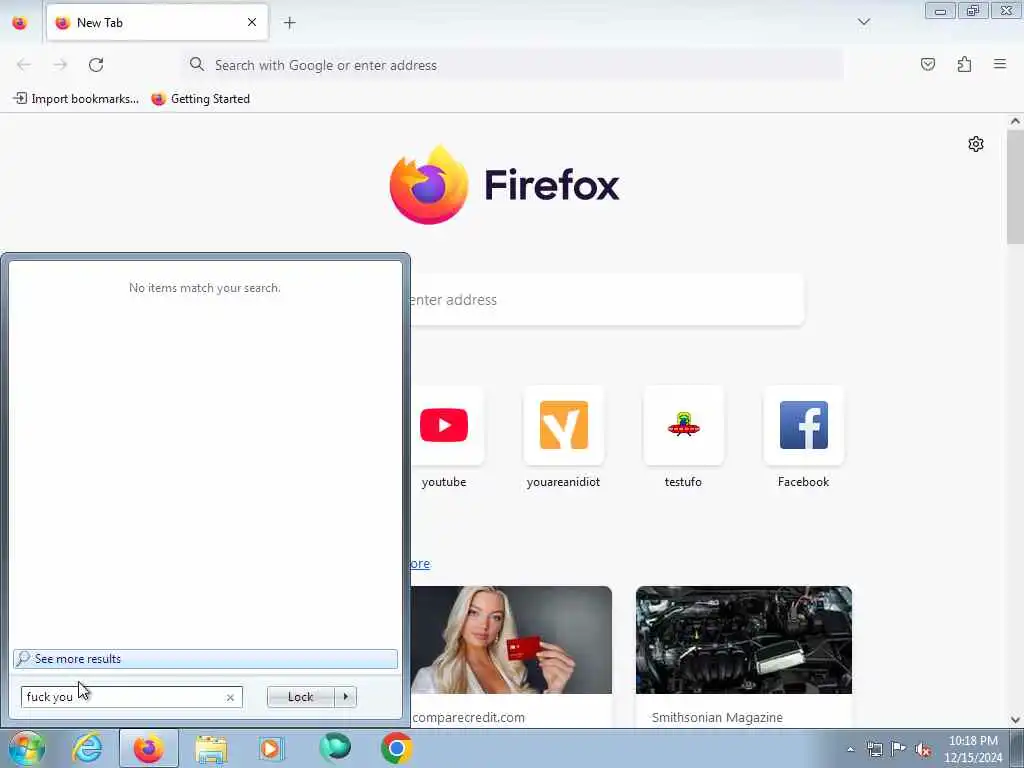This screenshot has height=768, width=1024.
Task: Click the vertical scrollbar thumb
Action: tap(1015, 187)
